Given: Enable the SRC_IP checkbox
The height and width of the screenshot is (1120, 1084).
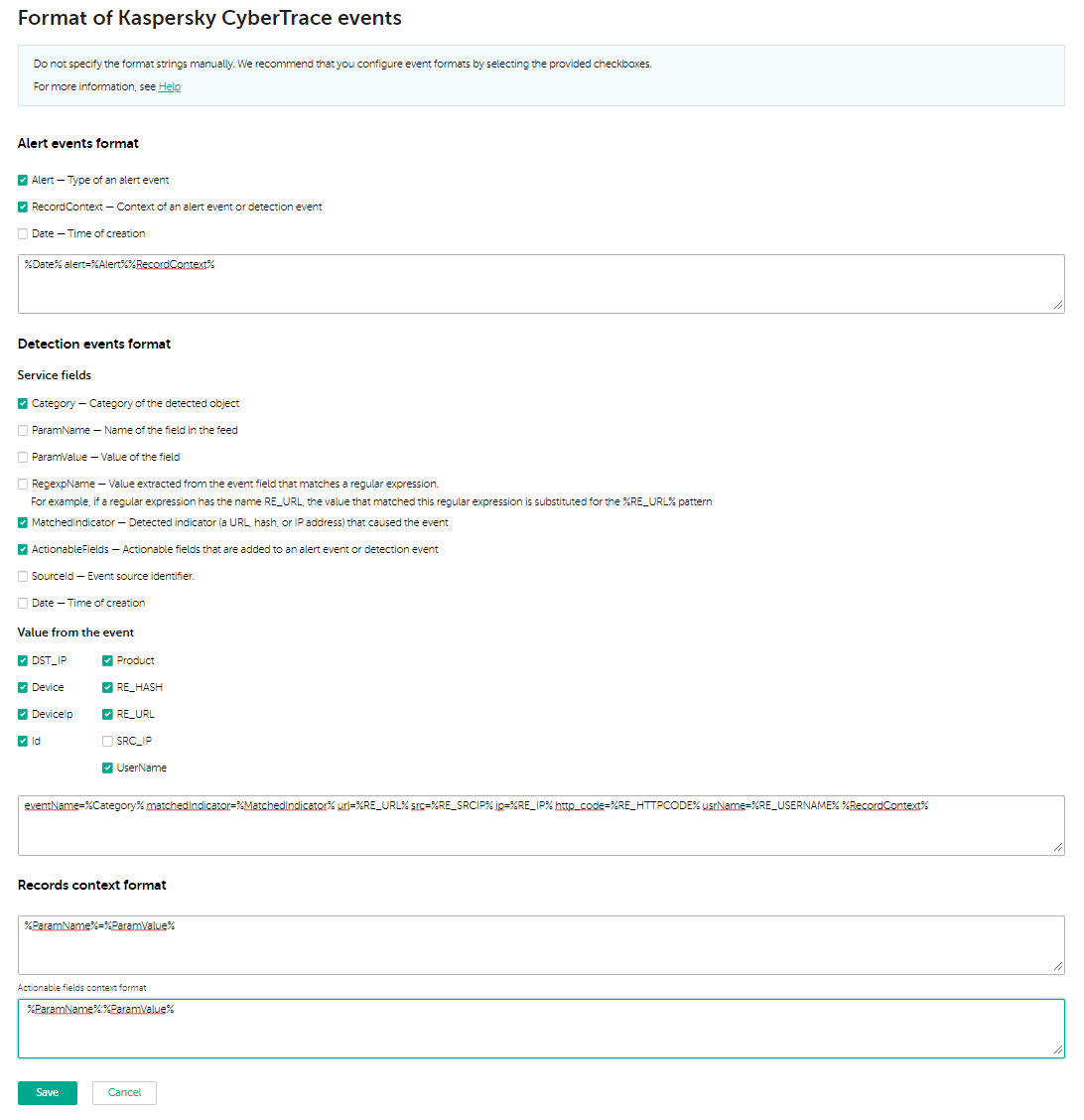Looking at the screenshot, I should click(x=107, y=742).
